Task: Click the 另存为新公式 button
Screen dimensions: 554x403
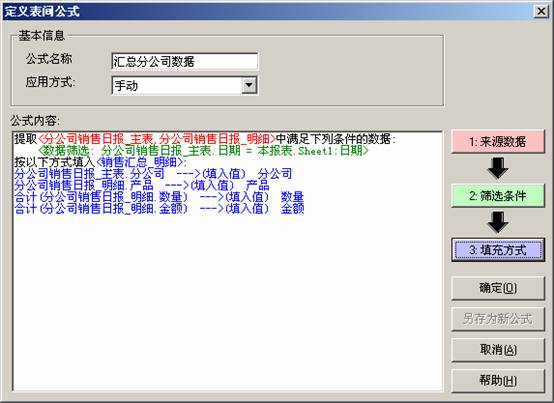Action: pyautogui.click(x=498, y=319)
